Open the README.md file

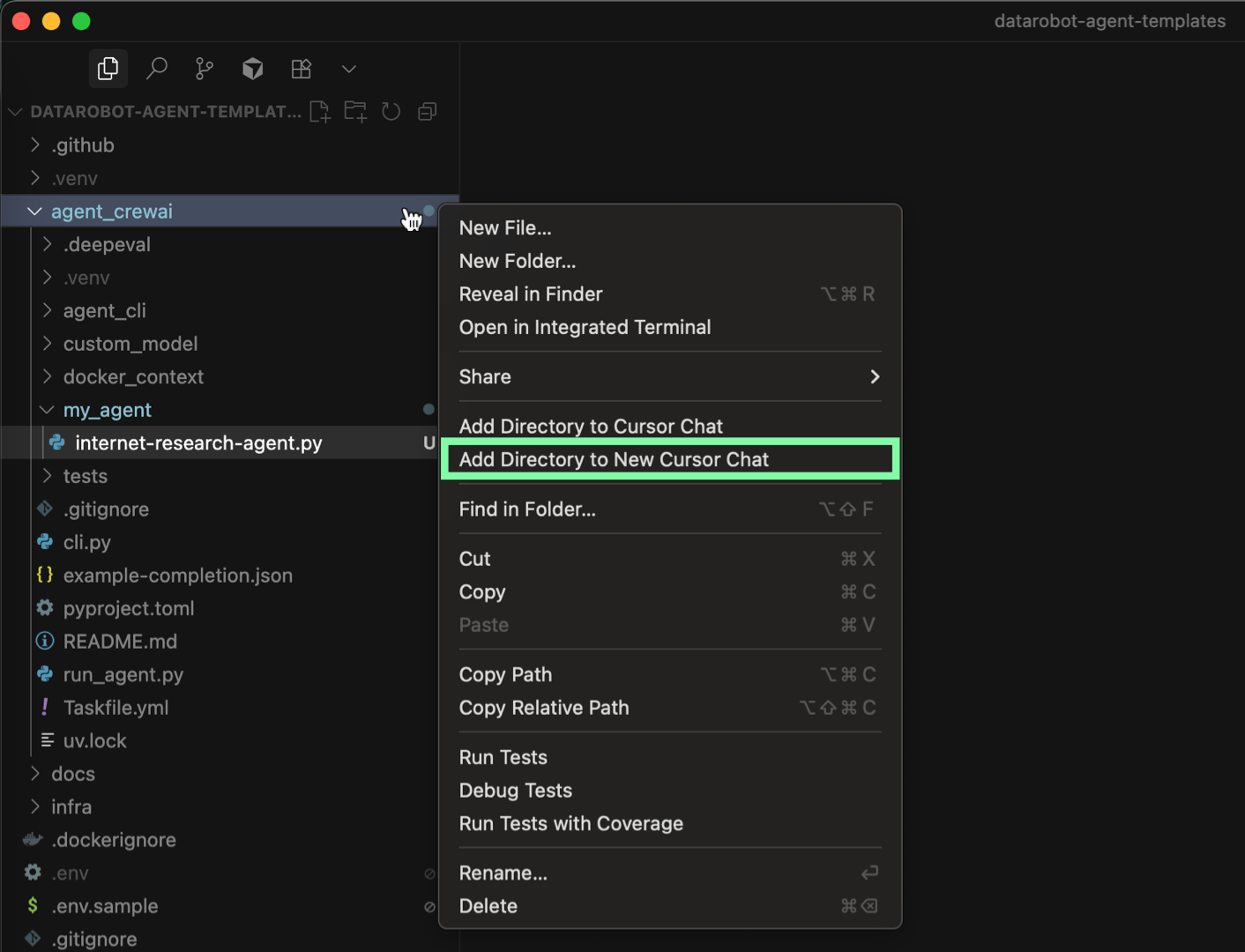point(120,642)
